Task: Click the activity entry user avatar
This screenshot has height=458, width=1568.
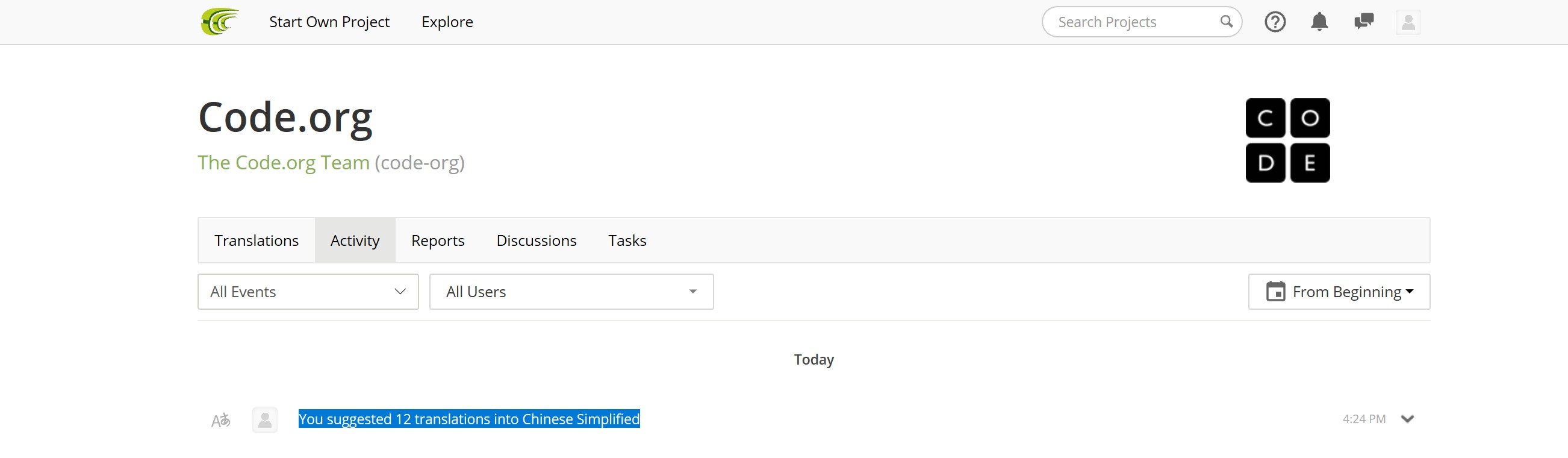Action: click(x=265, y=420)
